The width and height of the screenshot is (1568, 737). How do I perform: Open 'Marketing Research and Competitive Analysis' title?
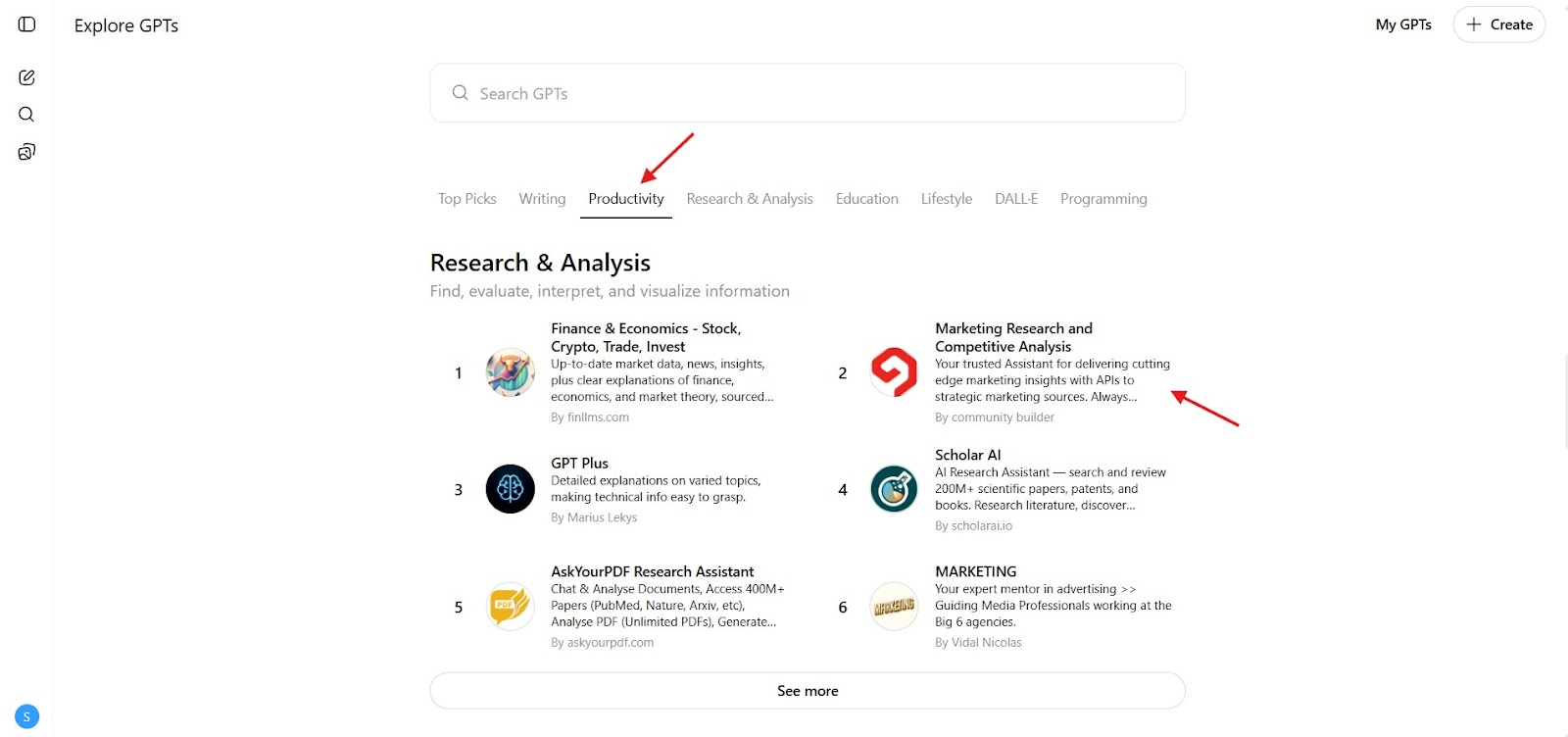1013,337
